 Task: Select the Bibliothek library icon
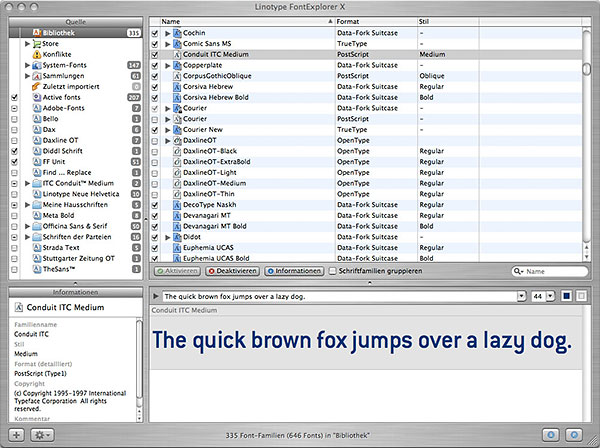(x=37, y=33)
